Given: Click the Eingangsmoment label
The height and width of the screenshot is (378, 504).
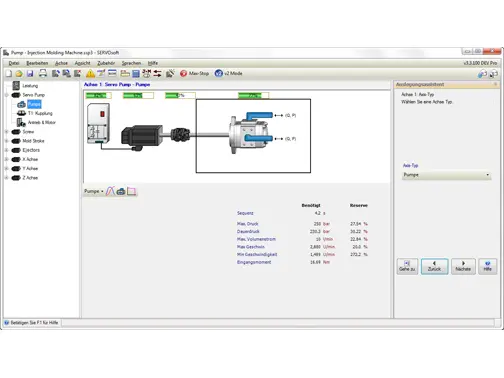Looking at the screenshot, I should [254, 262].
